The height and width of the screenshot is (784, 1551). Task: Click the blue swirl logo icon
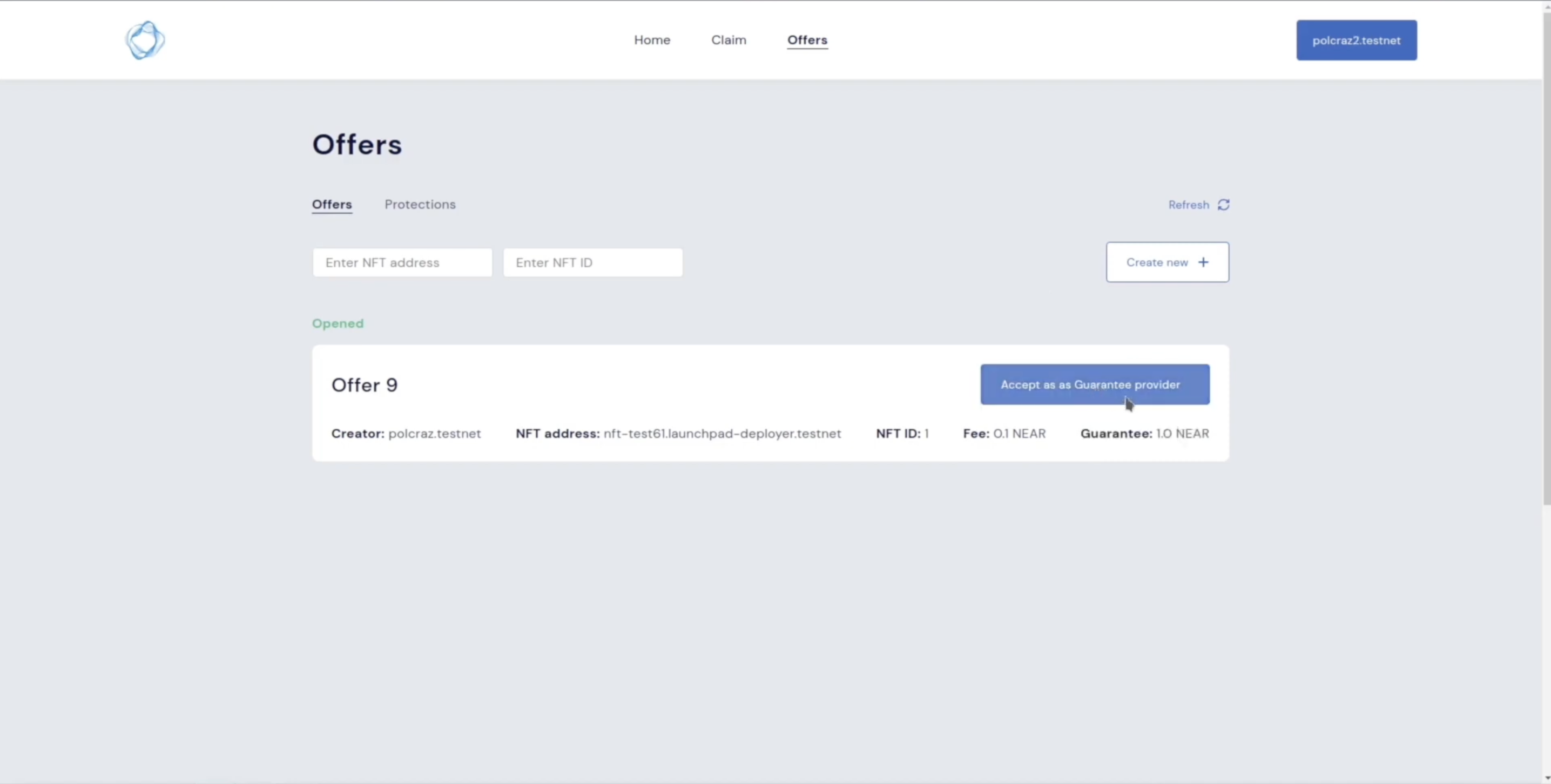click(145, 40)
